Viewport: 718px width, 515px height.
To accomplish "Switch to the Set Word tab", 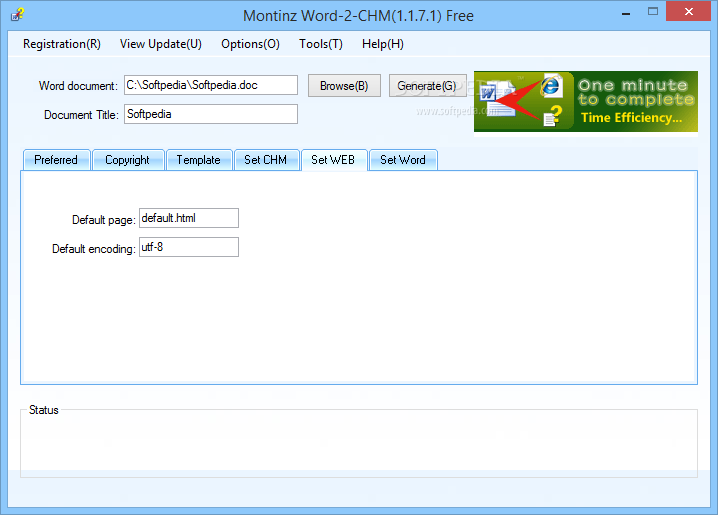I will coord(403,160).
